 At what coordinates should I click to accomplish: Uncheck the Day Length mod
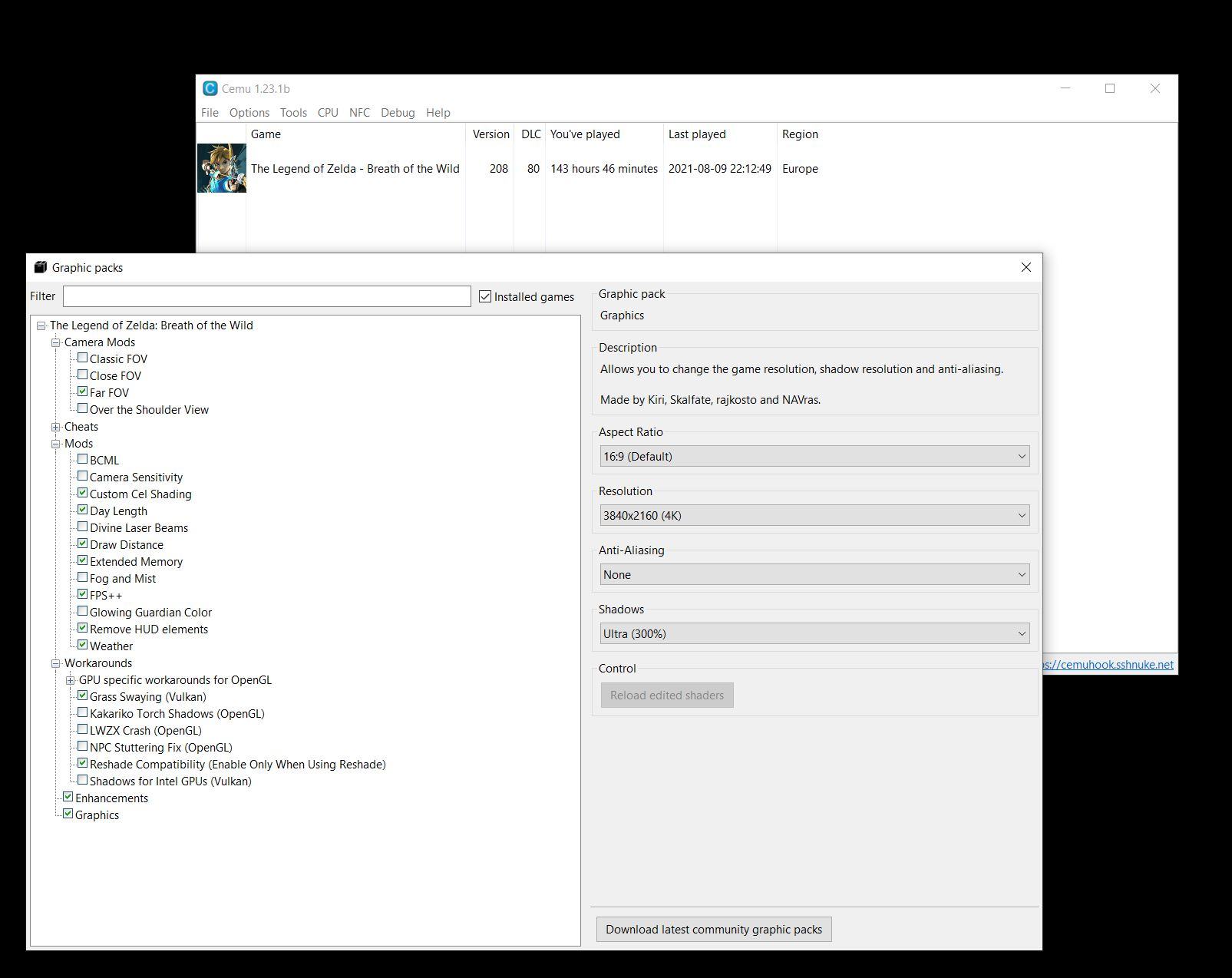coord(82,510)
